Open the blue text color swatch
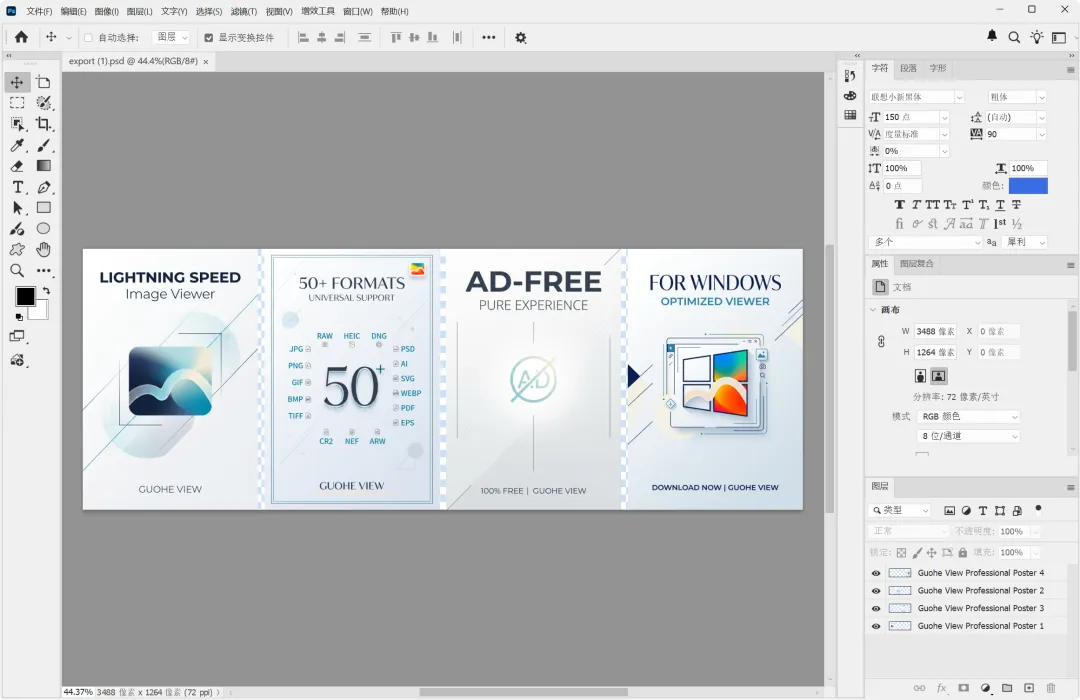This screenshot has height=700, width=1080. [x=1028, y=186]
